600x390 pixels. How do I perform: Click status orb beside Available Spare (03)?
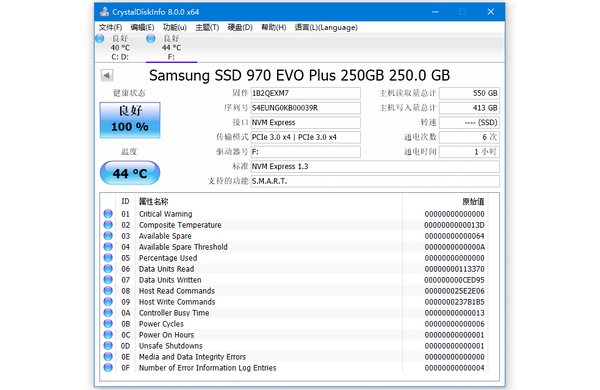point(108,236)
